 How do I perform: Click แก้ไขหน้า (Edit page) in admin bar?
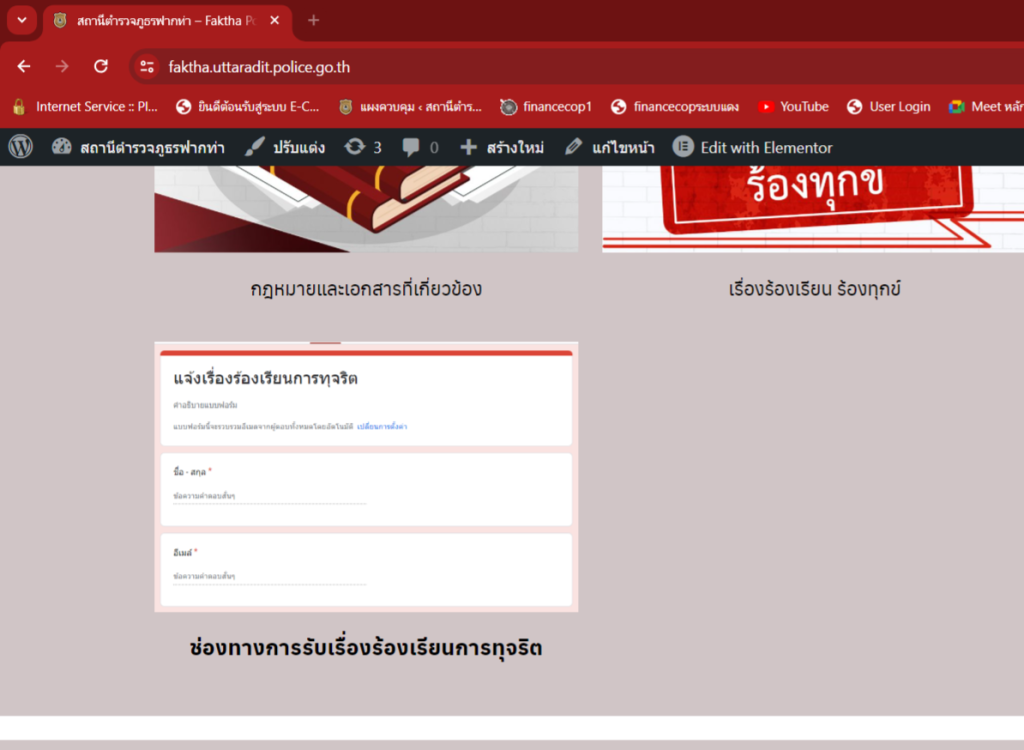coord(609,147)
